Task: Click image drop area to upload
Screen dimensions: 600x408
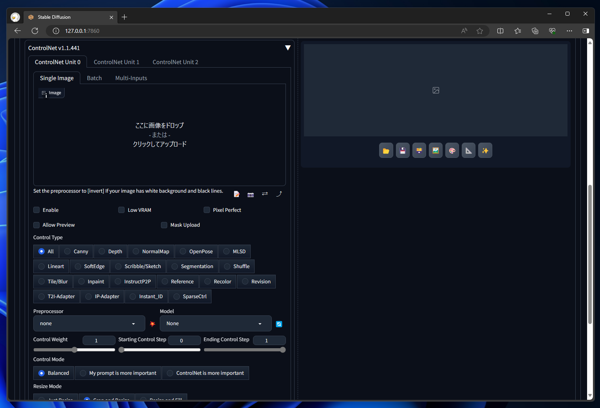Action: pos(159,135)
